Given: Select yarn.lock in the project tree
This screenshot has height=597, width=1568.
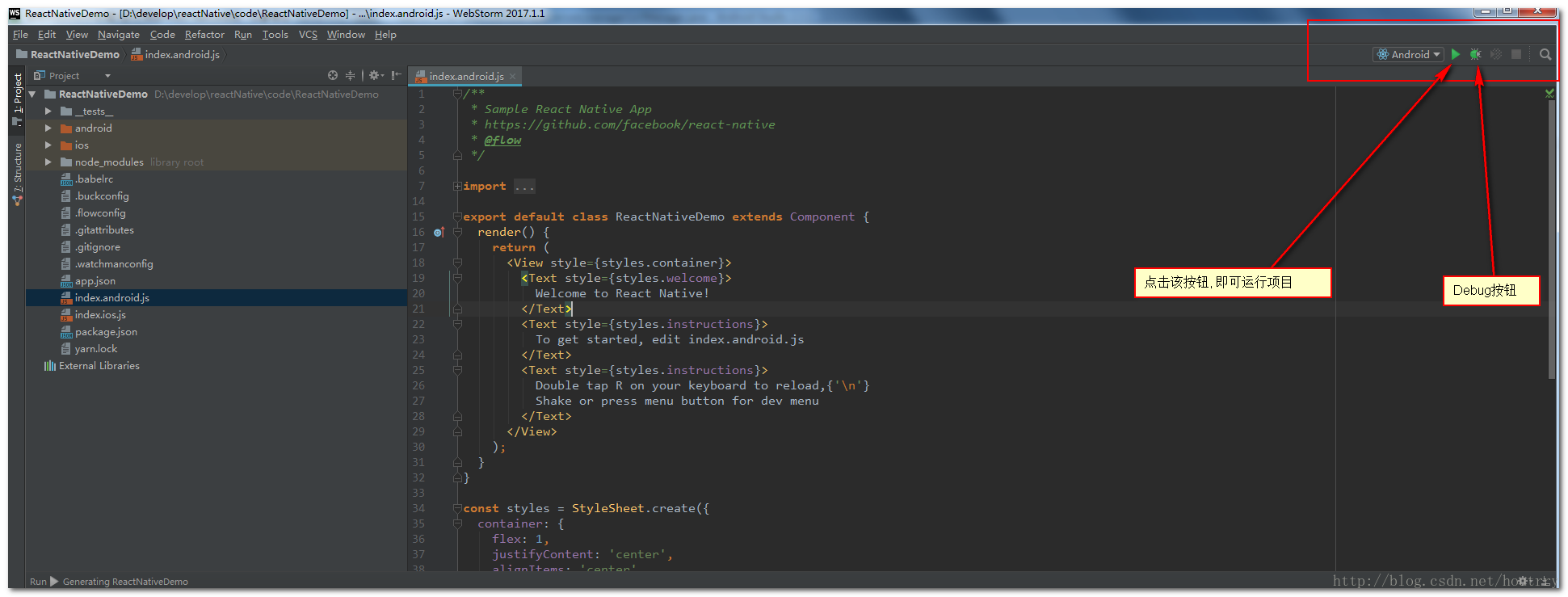Looking at the screenshot, I should pyautogui.click(x=96, y=348).
